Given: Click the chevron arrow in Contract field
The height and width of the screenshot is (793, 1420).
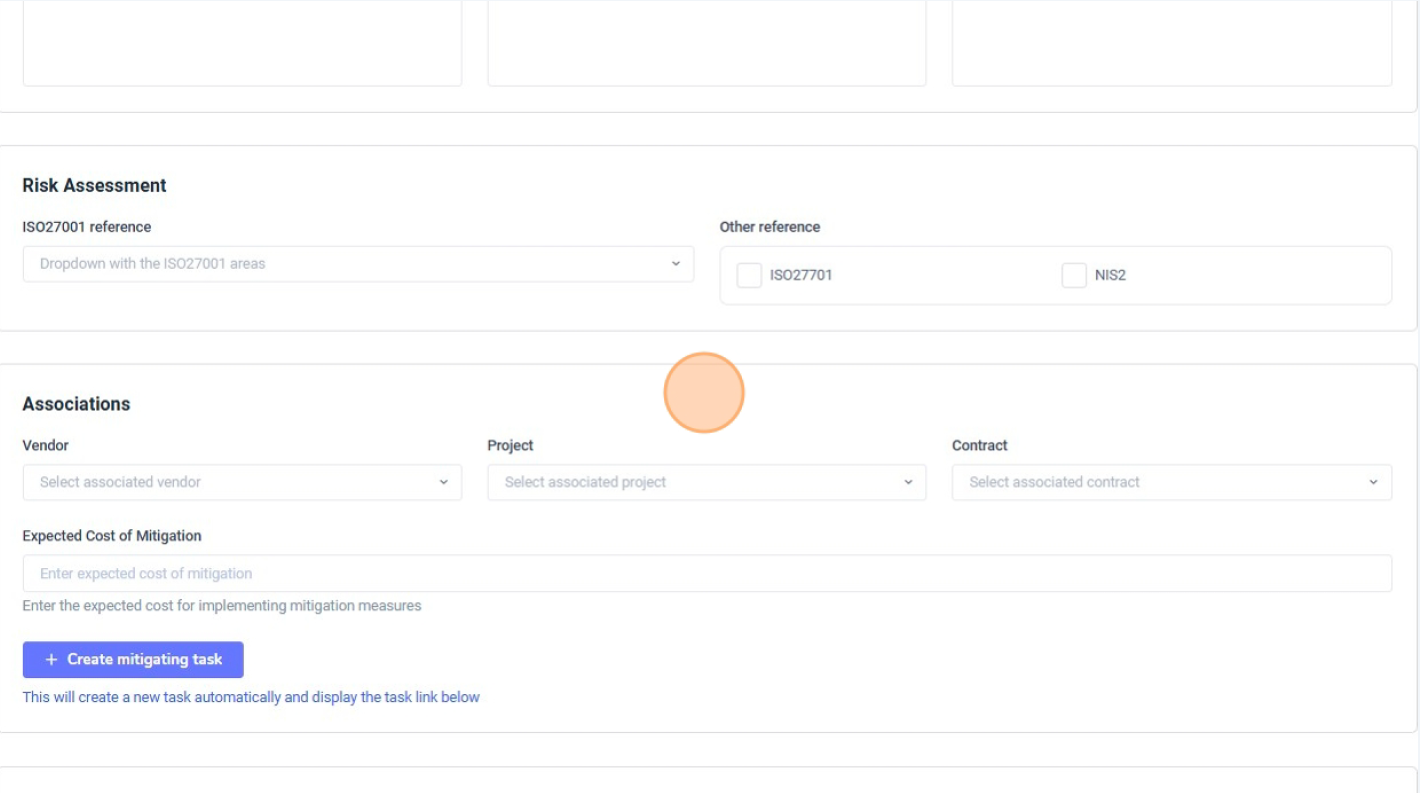Looking at the screenshot, I should coord(1373,482).
